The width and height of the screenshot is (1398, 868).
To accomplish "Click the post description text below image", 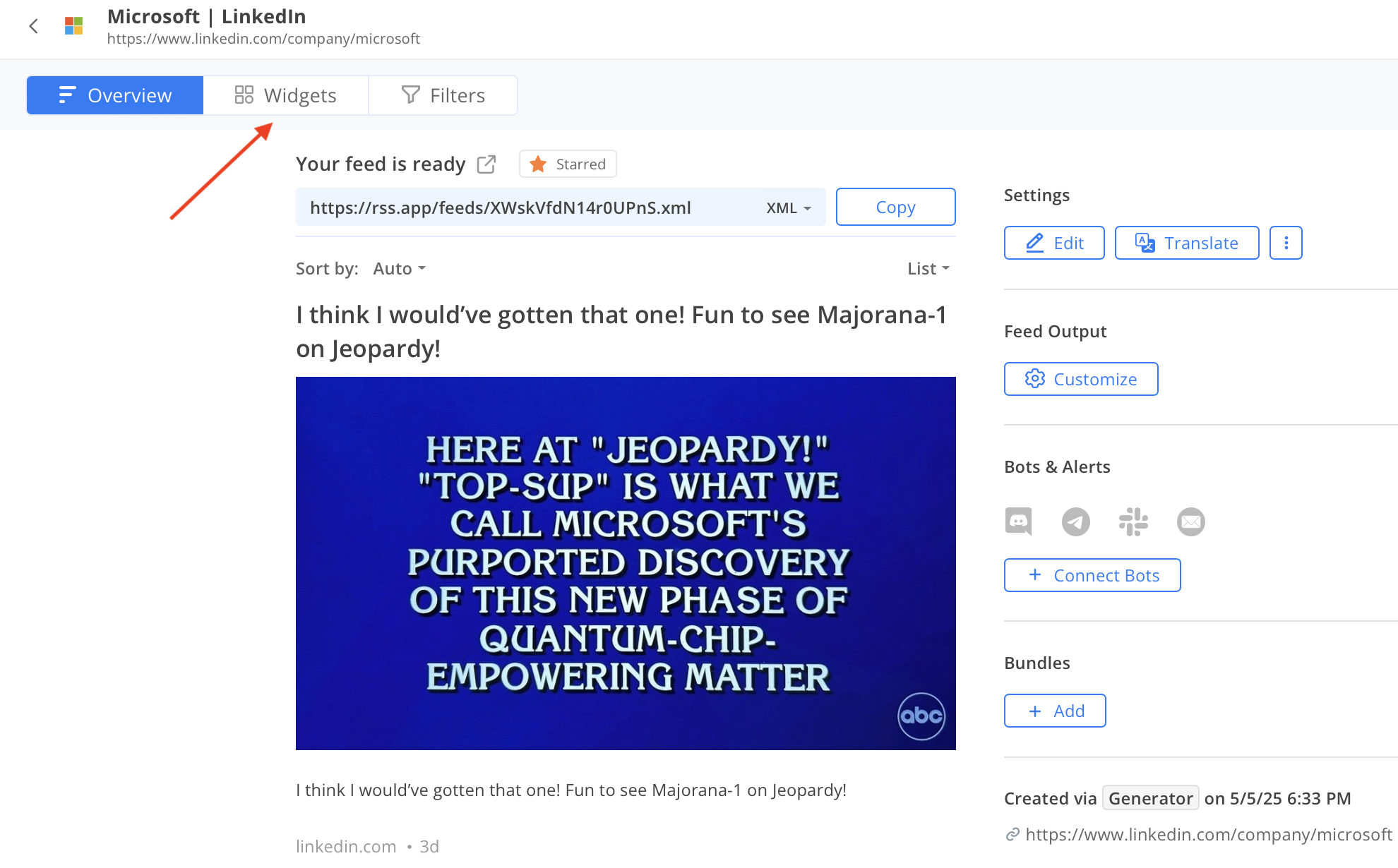I will [x=570, y=790].
